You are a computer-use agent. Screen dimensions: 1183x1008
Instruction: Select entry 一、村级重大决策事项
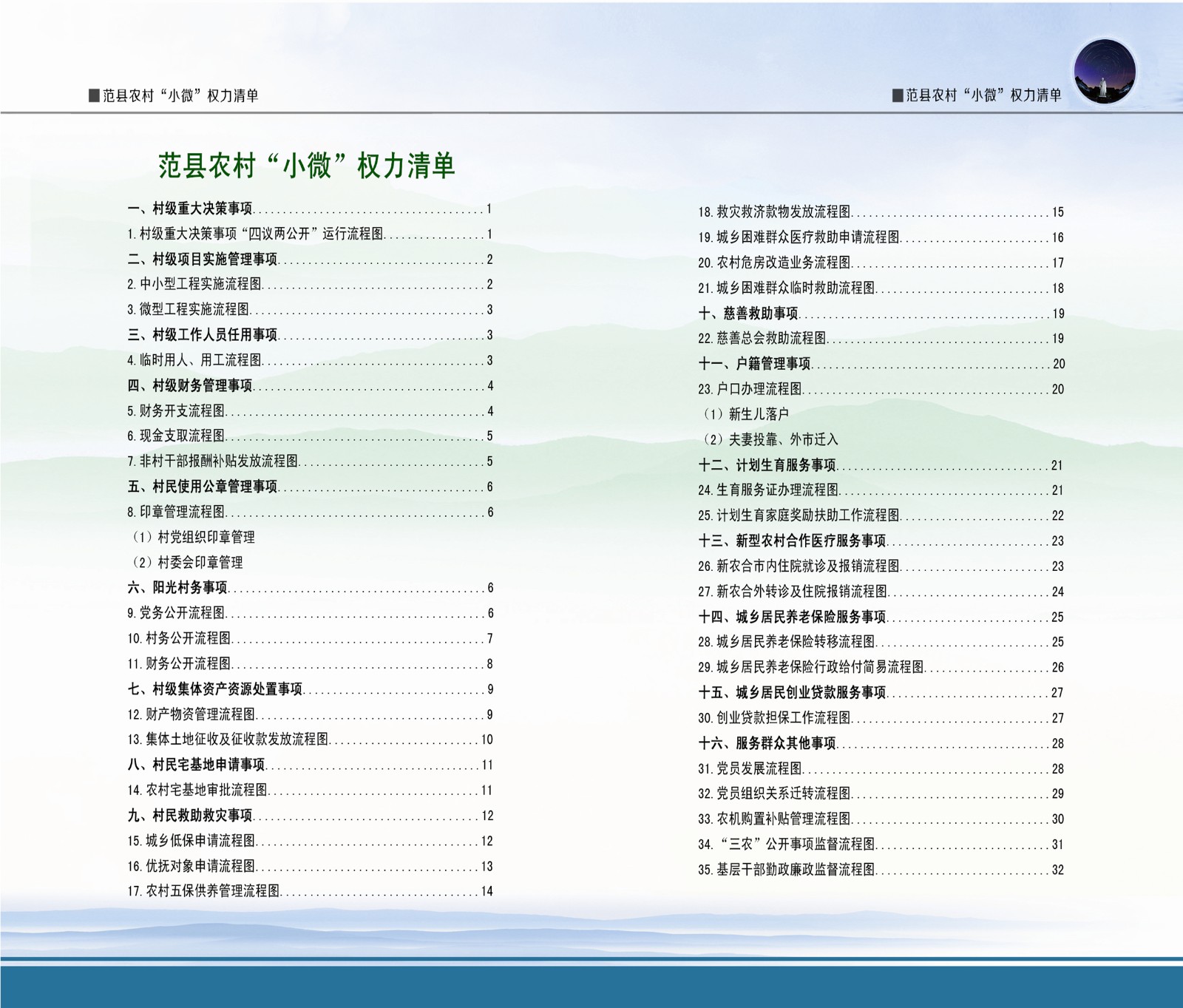(310, 209)
